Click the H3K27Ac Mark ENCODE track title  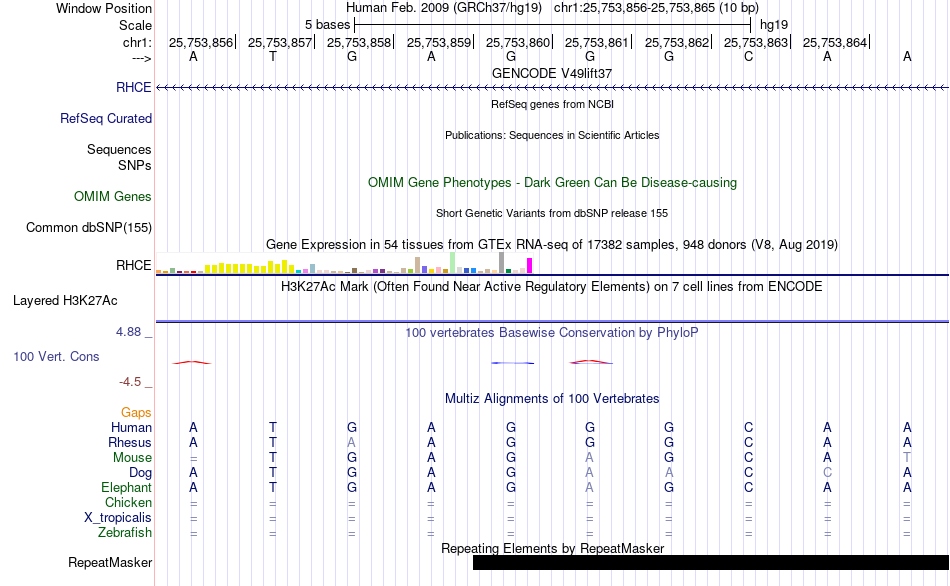coord(552,286)
